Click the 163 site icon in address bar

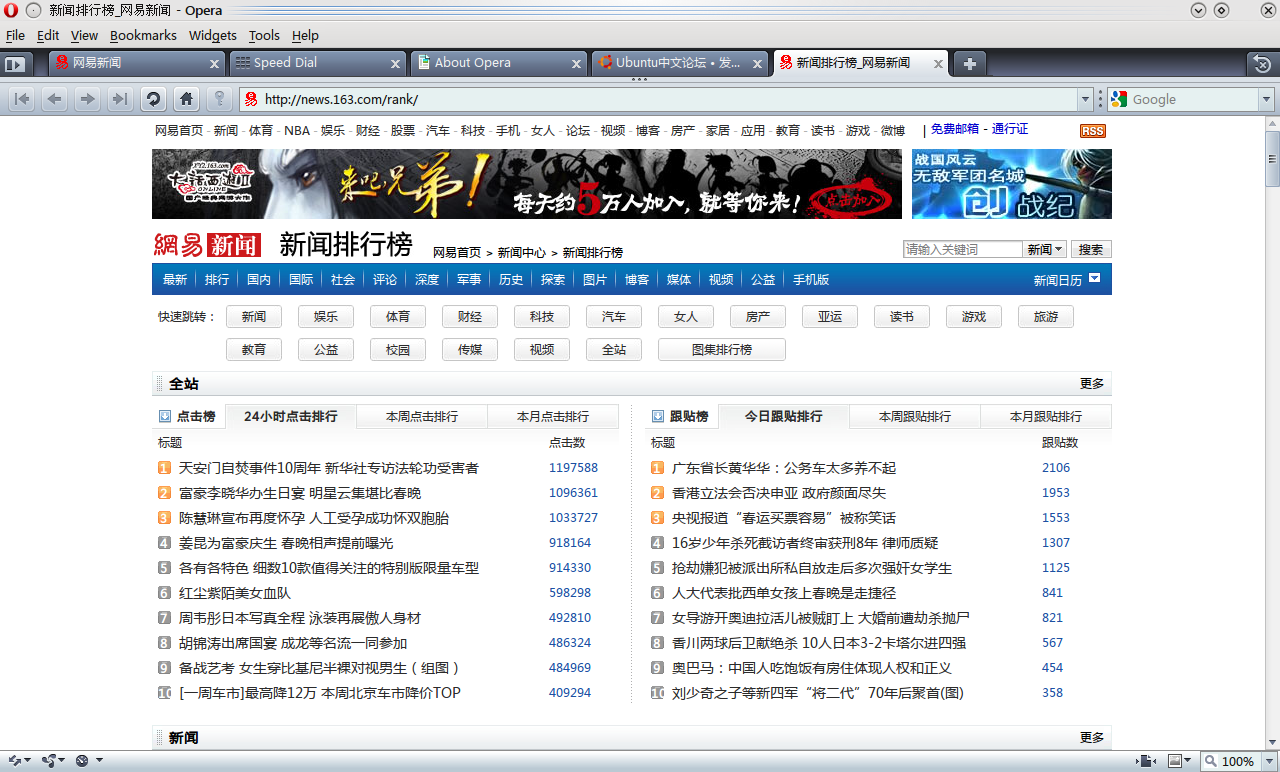point(251,99)
